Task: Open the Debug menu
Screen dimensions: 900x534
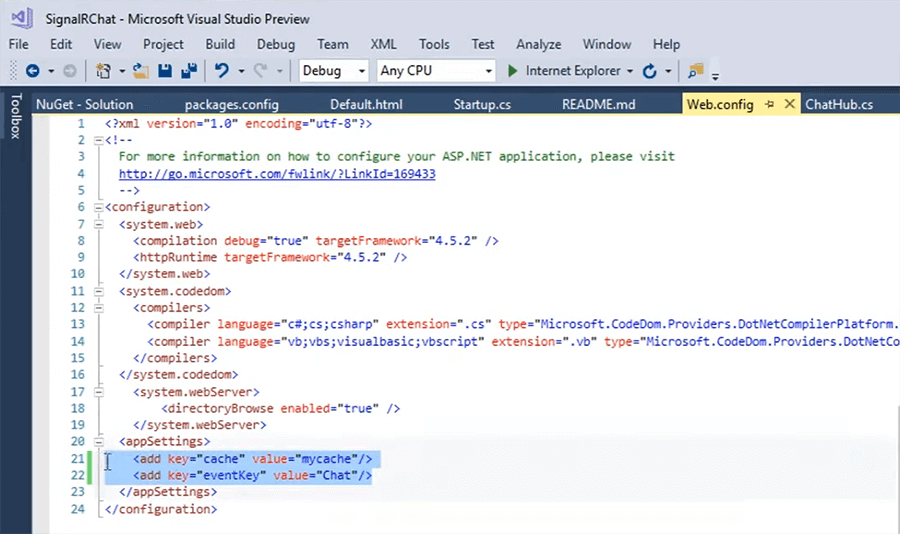Action: pyautogui.click(x=276, y=44)
